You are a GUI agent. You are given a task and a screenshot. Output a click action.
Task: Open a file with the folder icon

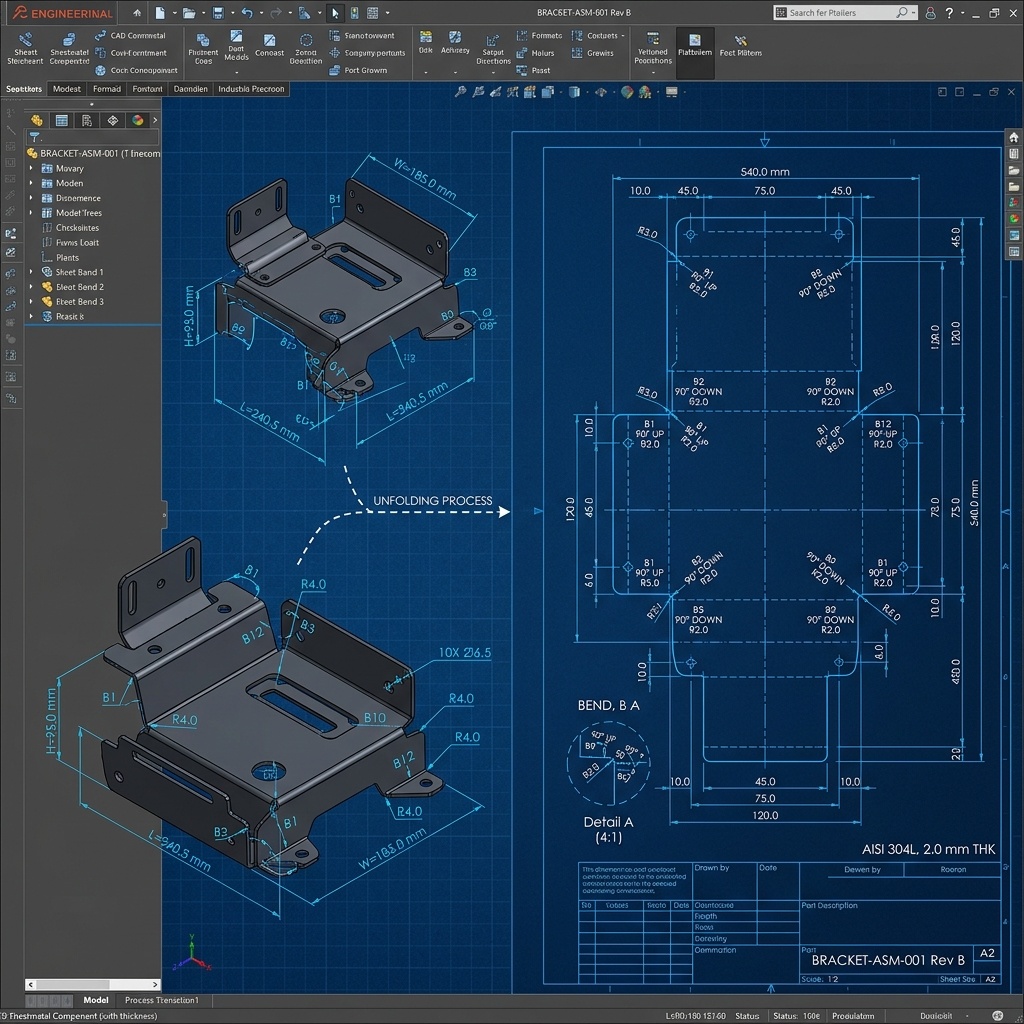(x=188, y=13)
